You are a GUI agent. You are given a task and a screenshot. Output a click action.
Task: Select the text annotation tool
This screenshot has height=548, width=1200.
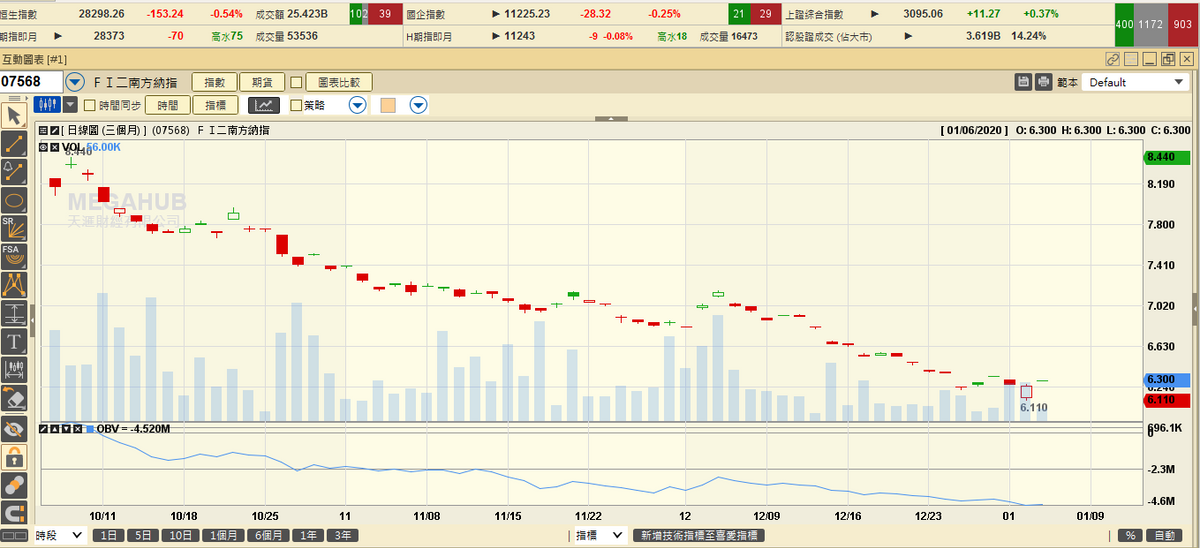tap(14, 341)
